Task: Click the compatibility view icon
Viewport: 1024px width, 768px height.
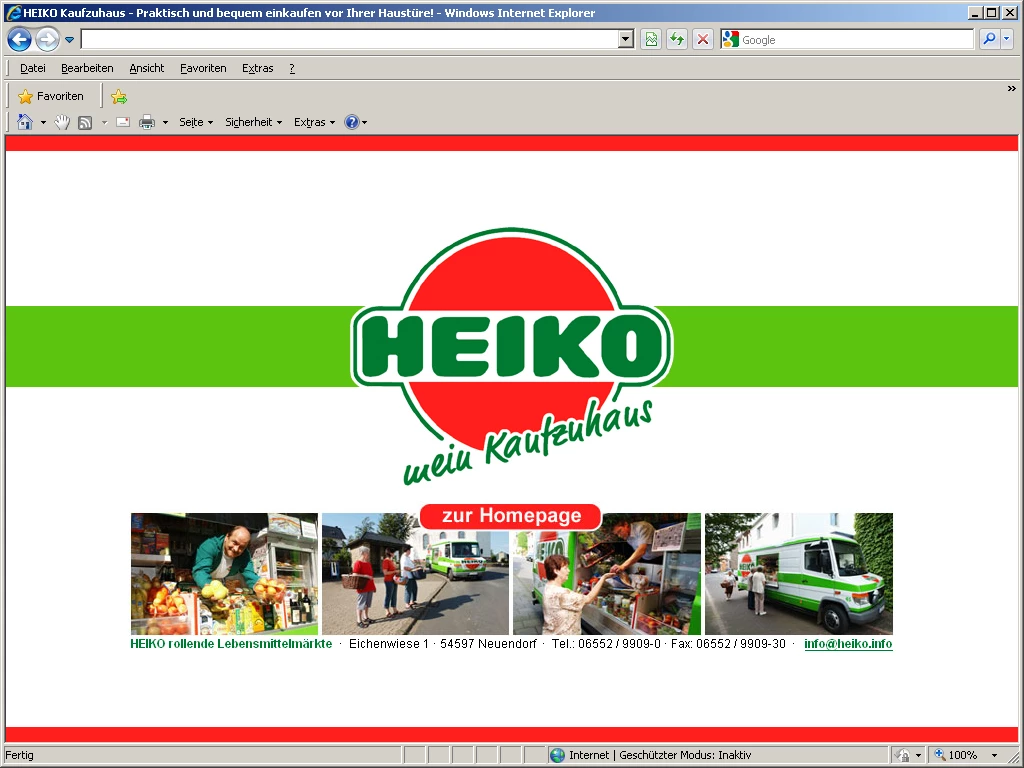Action: (x=651, y=40)
